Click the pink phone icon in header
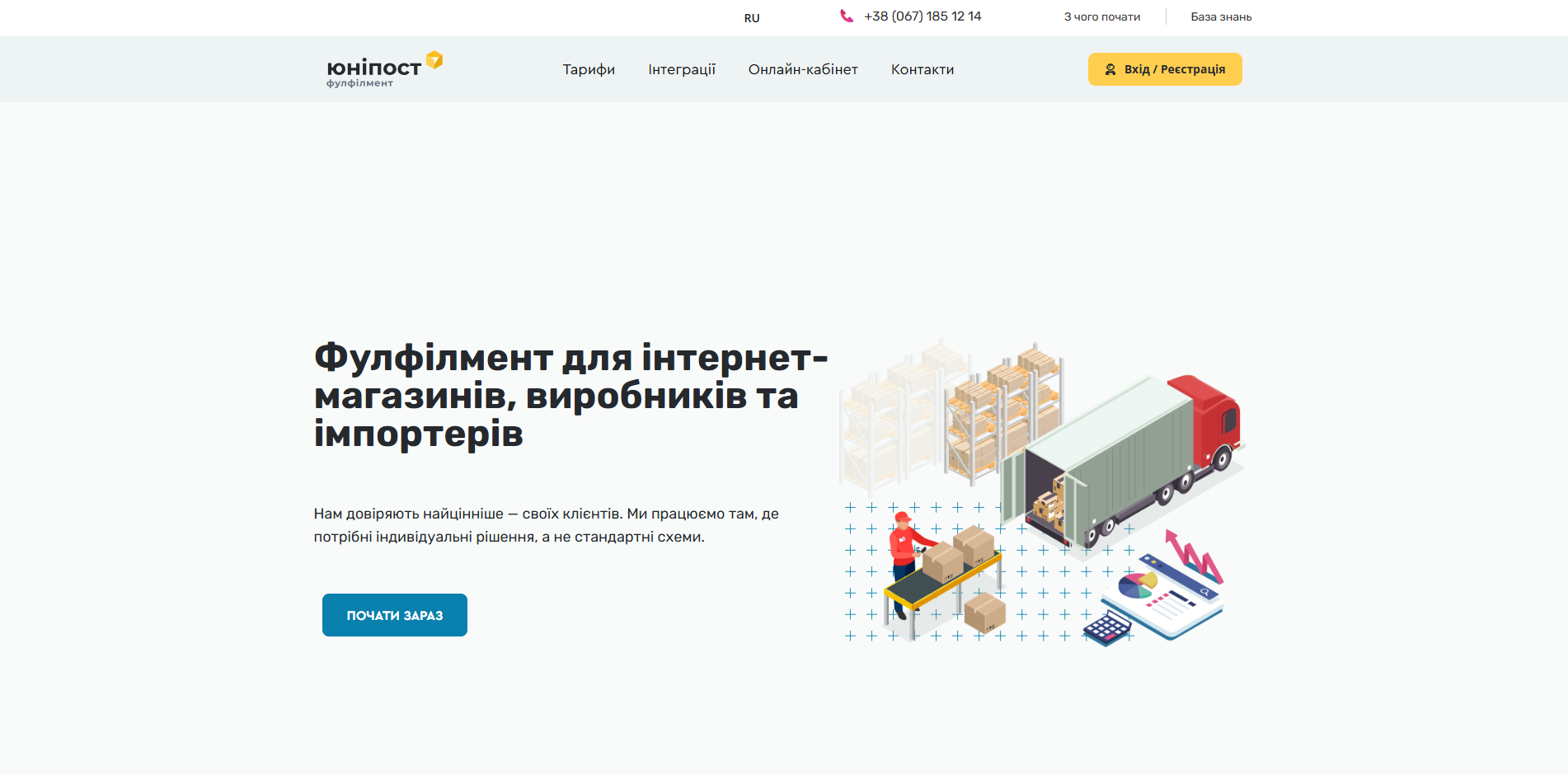 coord(846,16)
